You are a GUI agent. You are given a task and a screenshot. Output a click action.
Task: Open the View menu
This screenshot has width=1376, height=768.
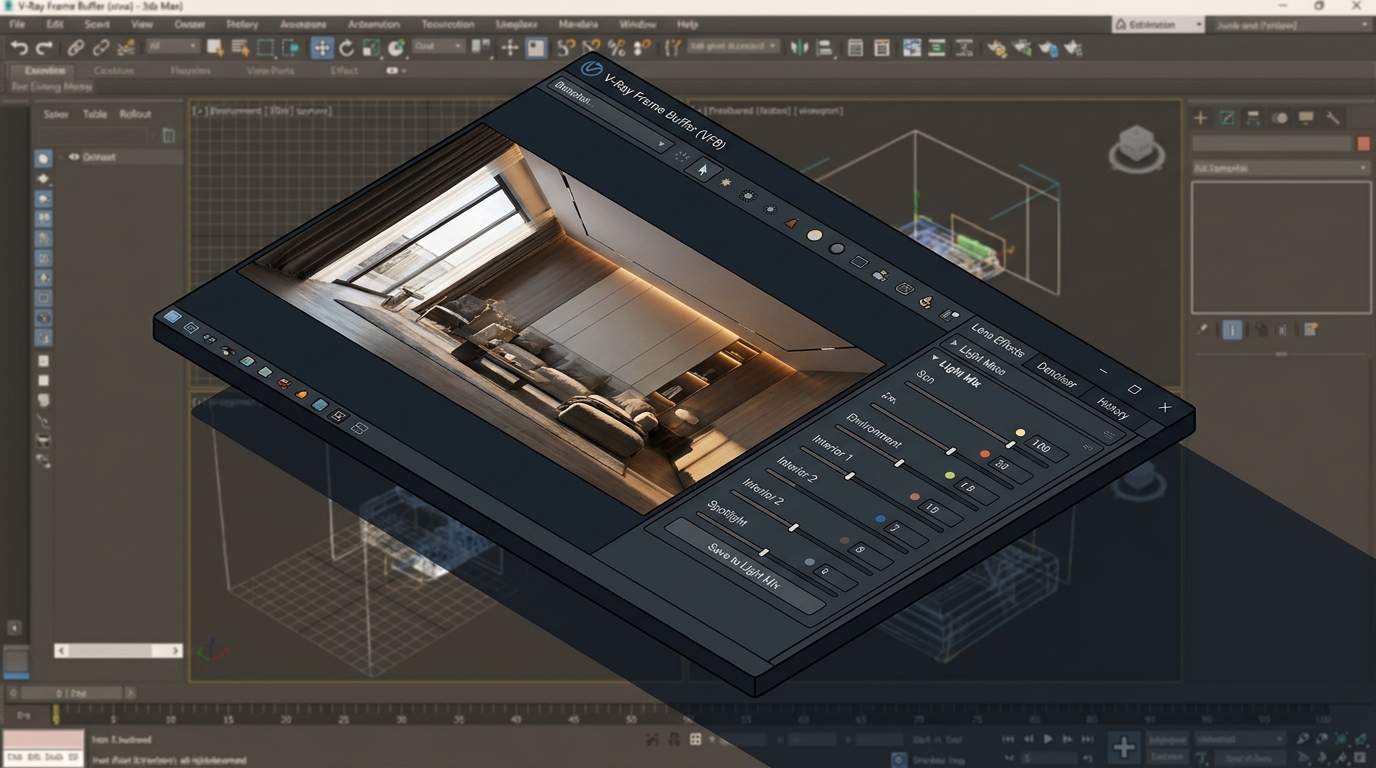click(x=142, y=23)
